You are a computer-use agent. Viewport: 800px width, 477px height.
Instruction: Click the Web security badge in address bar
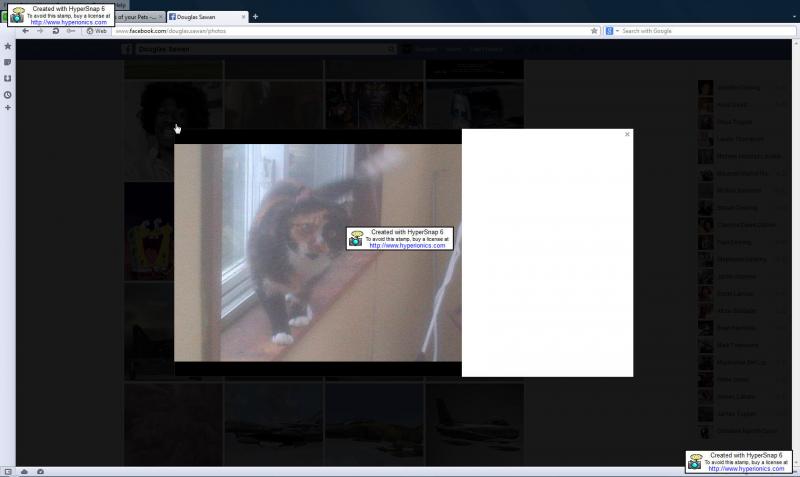97,31
